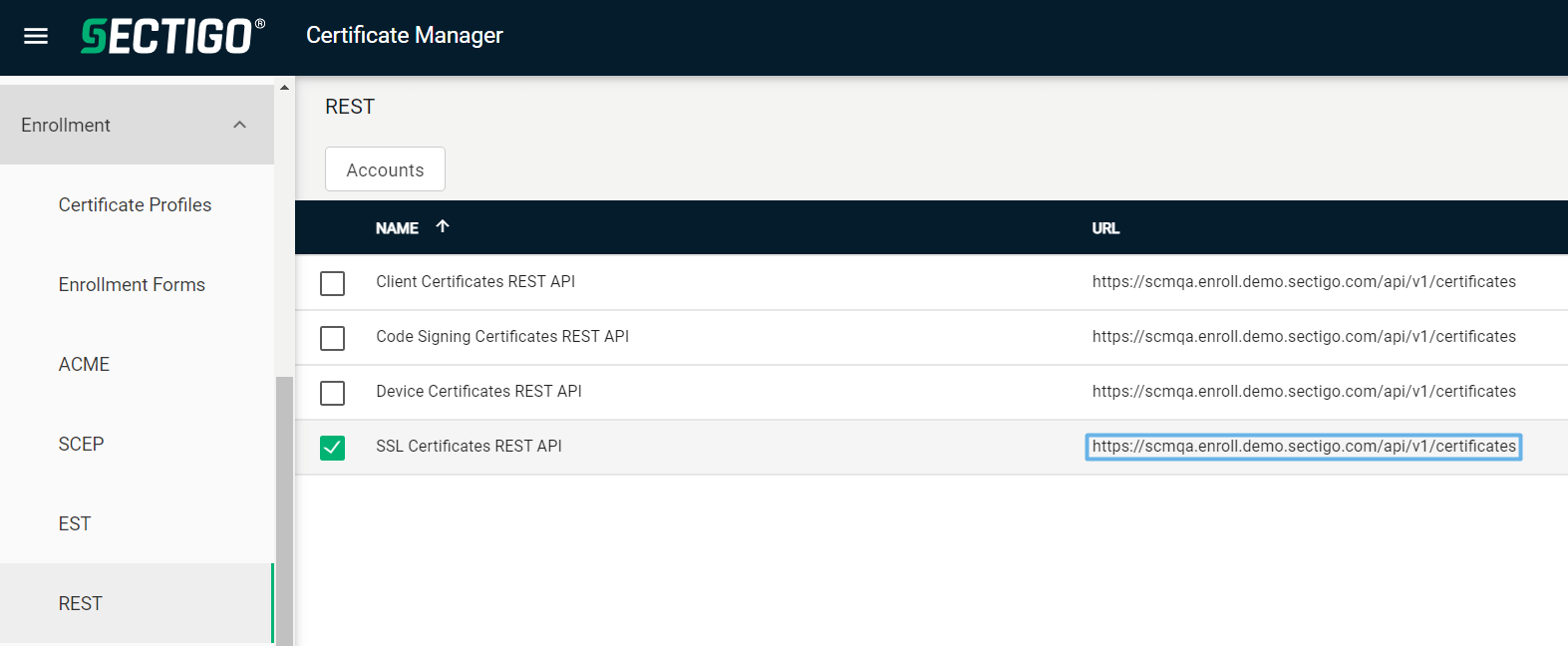
Task: Click the ascending sort arrow beside NAME
Action: pos(443,226)
